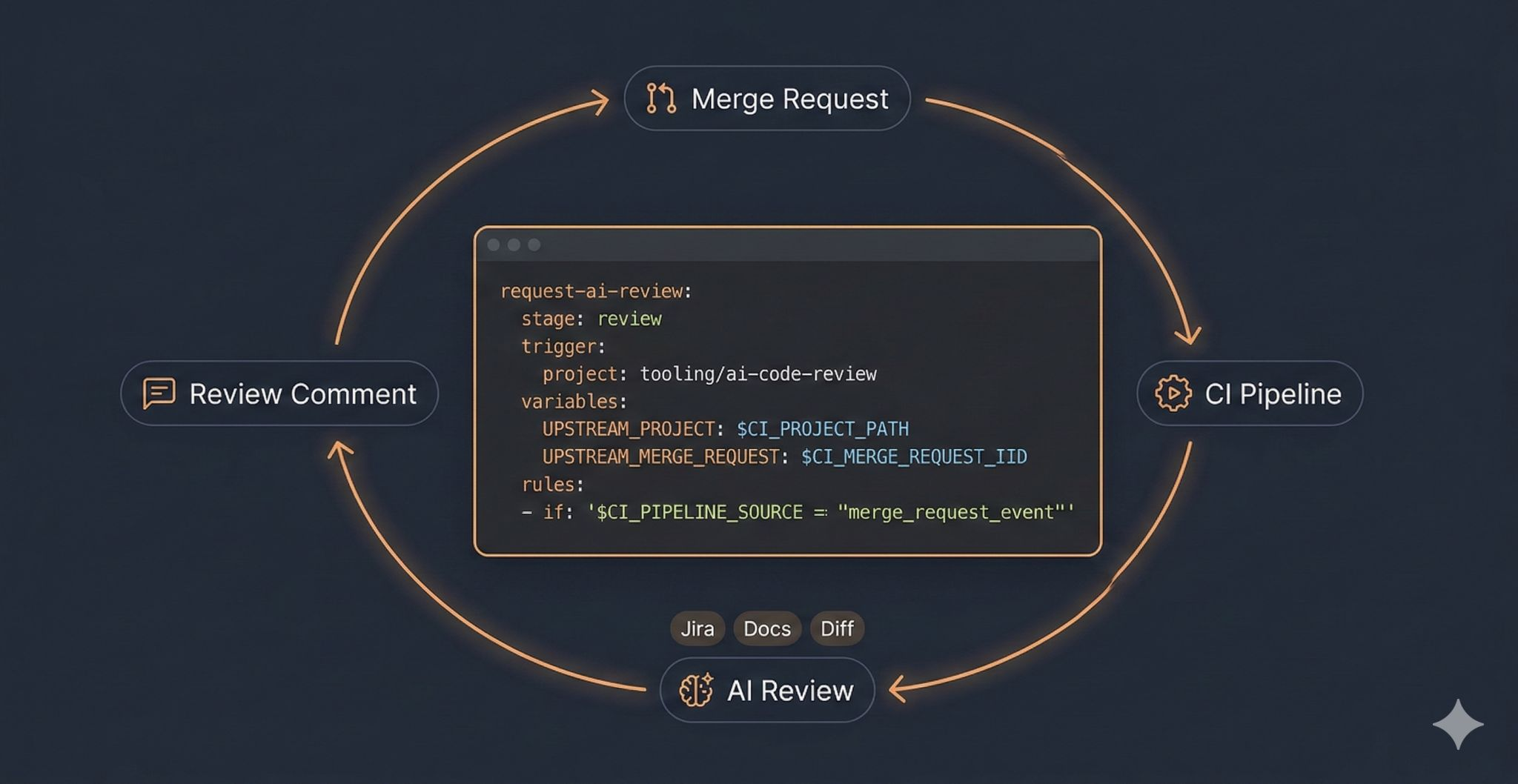Click the 'trigger:' line

563,347
